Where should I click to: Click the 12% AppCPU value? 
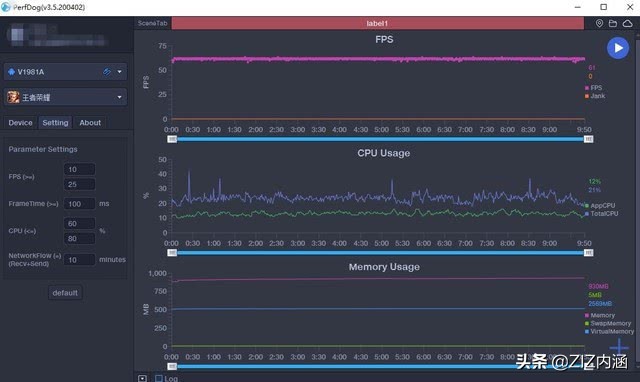[x=594, y=181]
